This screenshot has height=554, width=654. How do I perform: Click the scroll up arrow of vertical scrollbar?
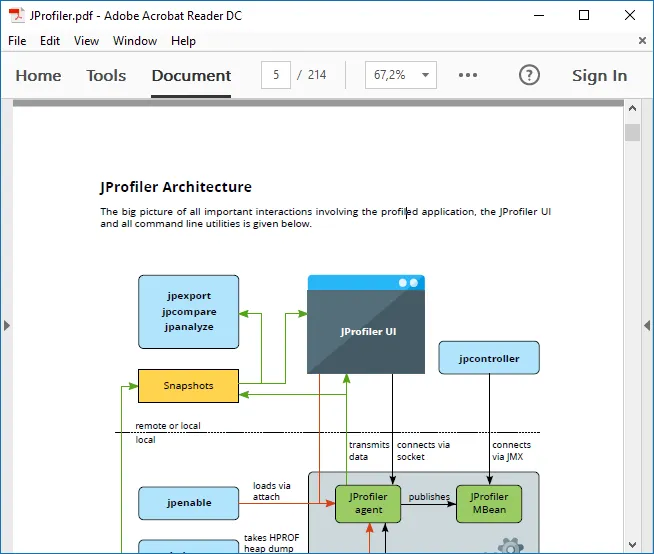click(632, 108)
